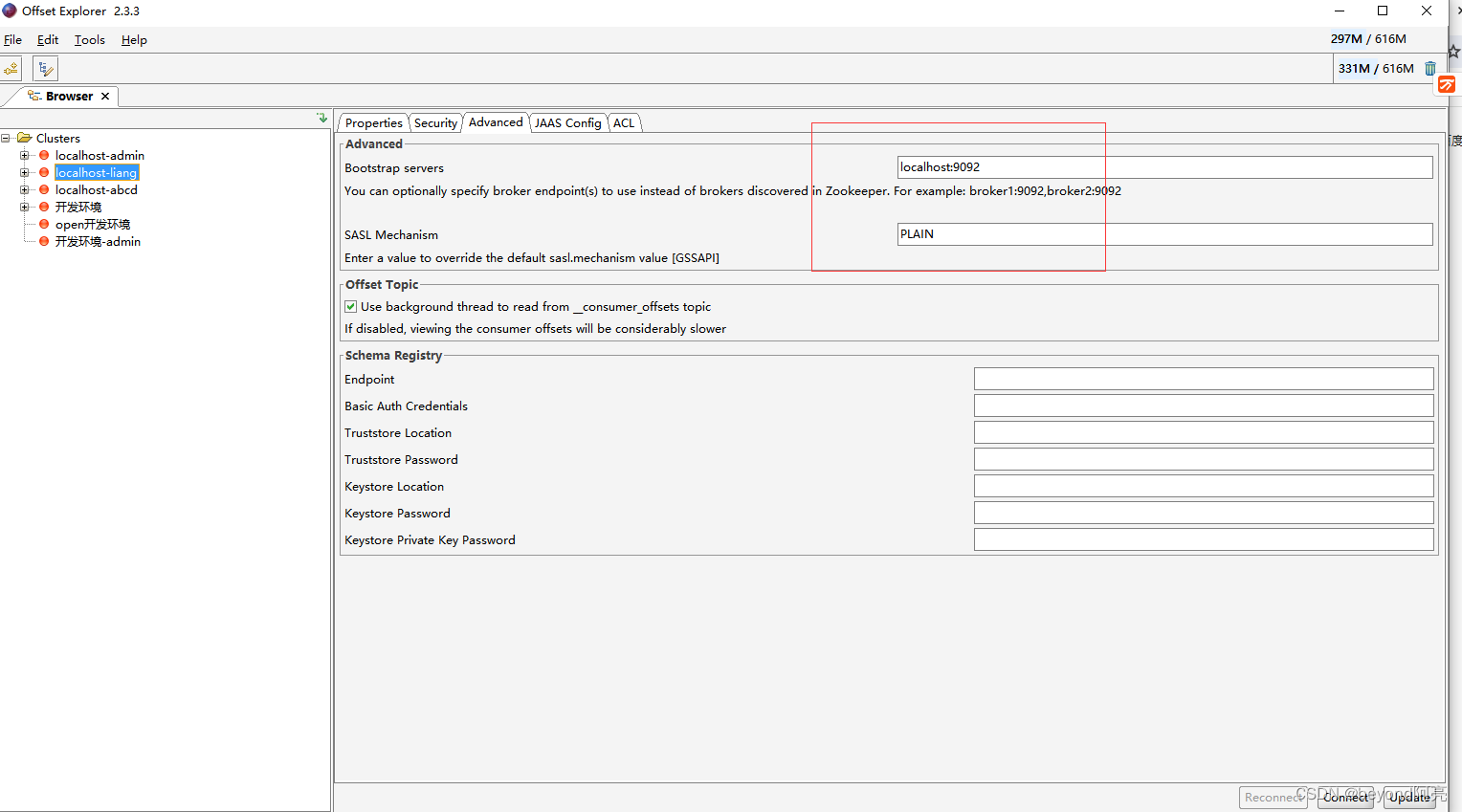This screenshot has width=1462, height=812.
Task: Click the add new connection toolbar icon
Action: click(x=11, y=69)
